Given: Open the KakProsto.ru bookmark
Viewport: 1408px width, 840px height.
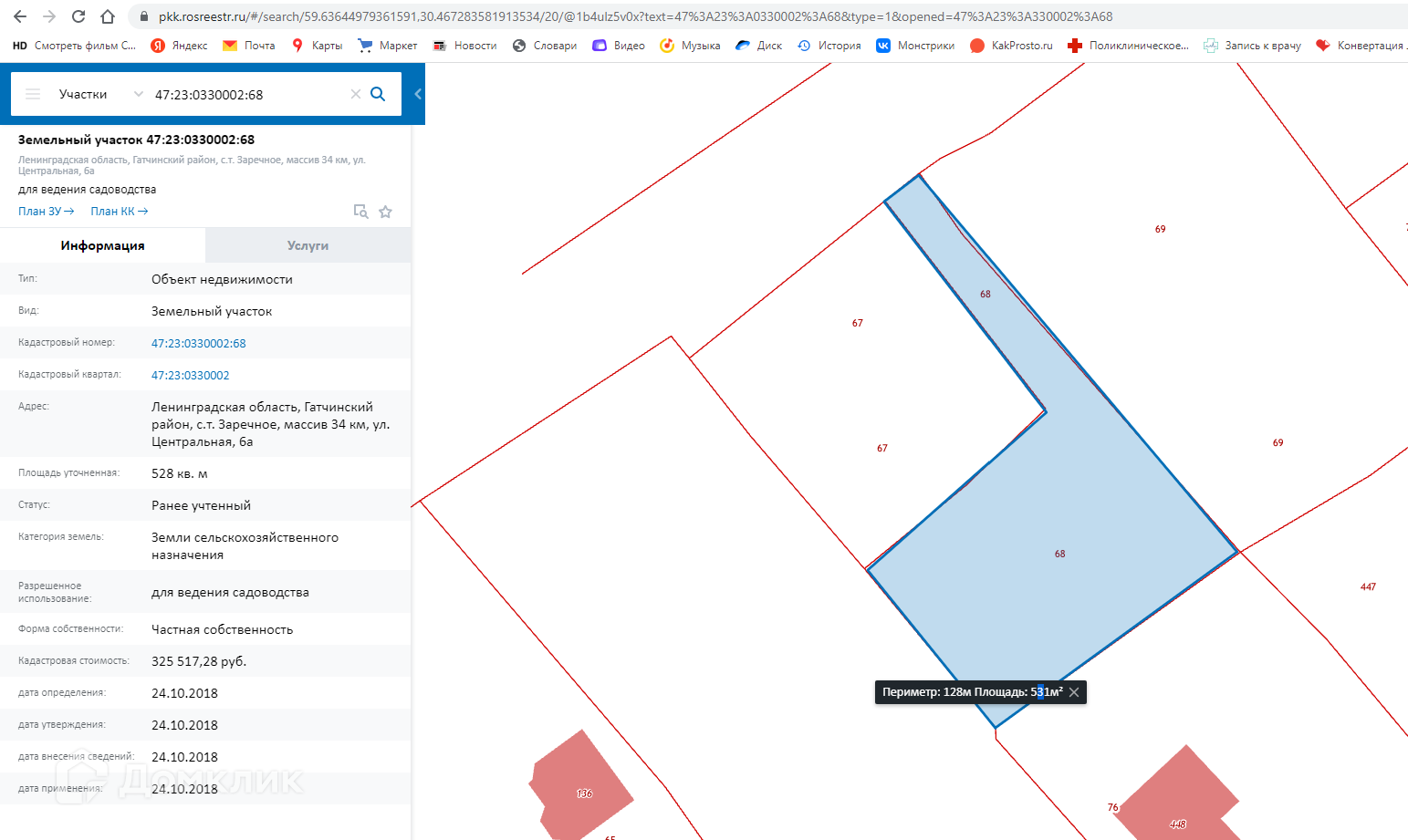Looking at the screenshot, I should point(1011,45).
